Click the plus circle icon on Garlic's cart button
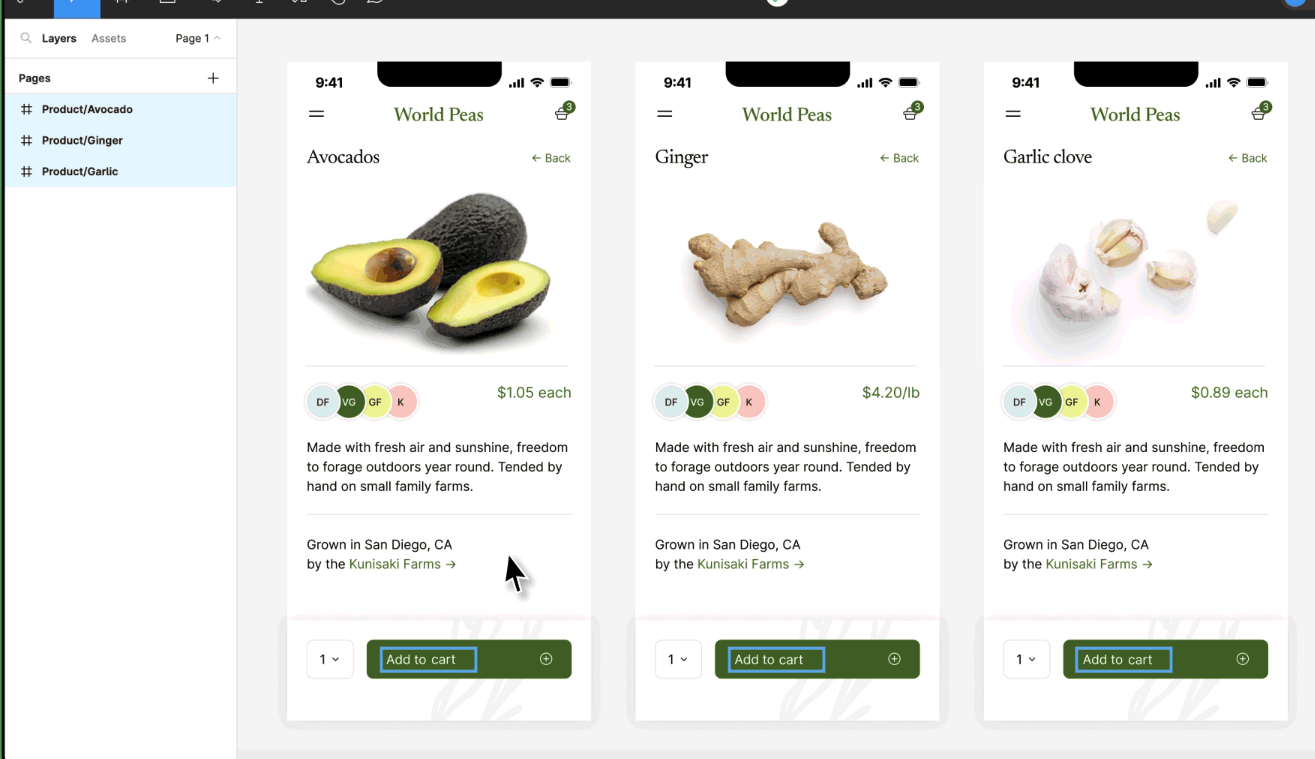Image resolution: width=1315 pixels, height=759 pixels. pos(1243,659)
